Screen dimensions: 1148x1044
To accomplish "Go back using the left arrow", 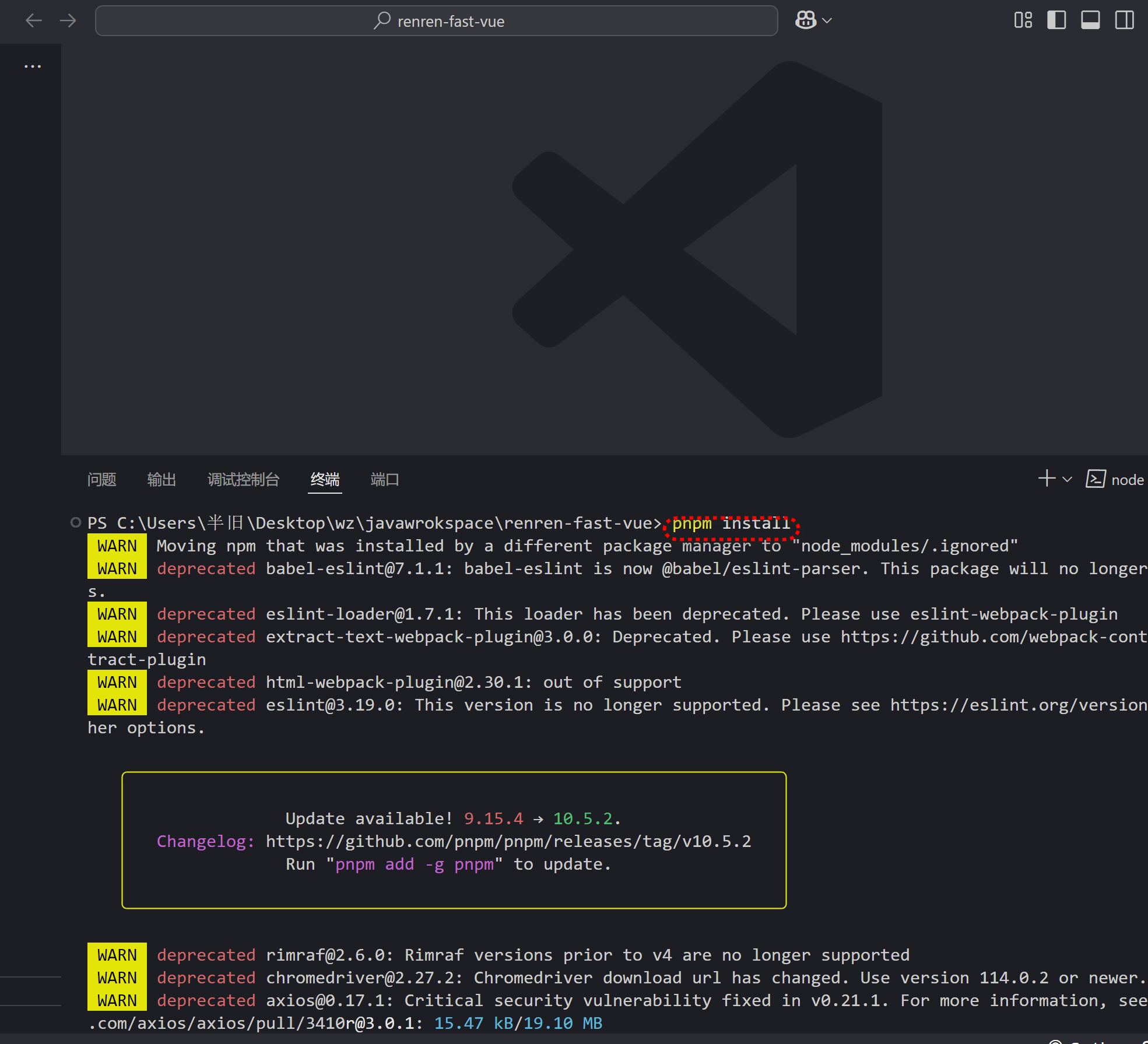I will coord(34,21).
